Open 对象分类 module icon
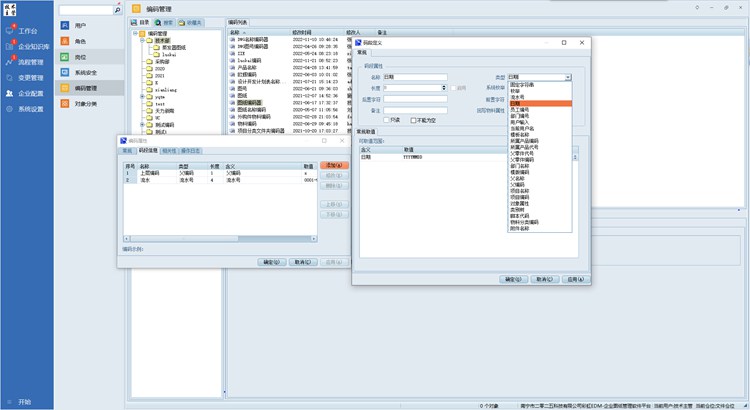 click(x=66, y=103)
